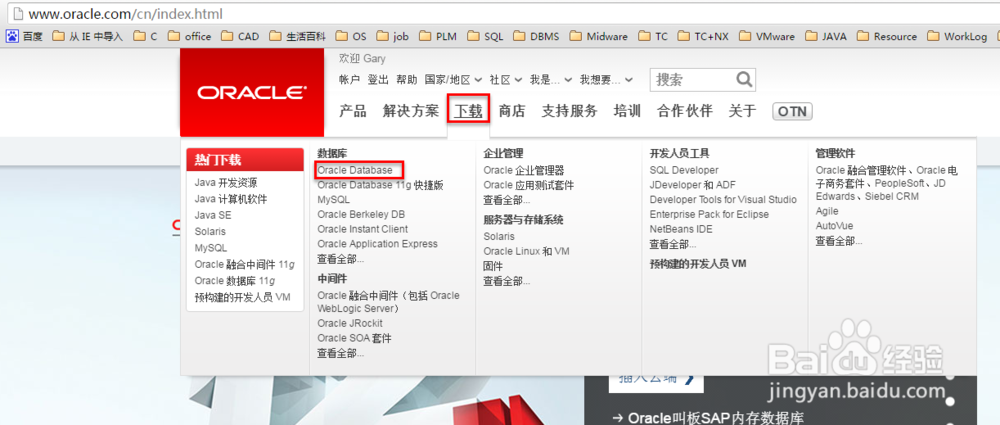
Task: Open Oracle Application Express link
Action: coord(378,244)
